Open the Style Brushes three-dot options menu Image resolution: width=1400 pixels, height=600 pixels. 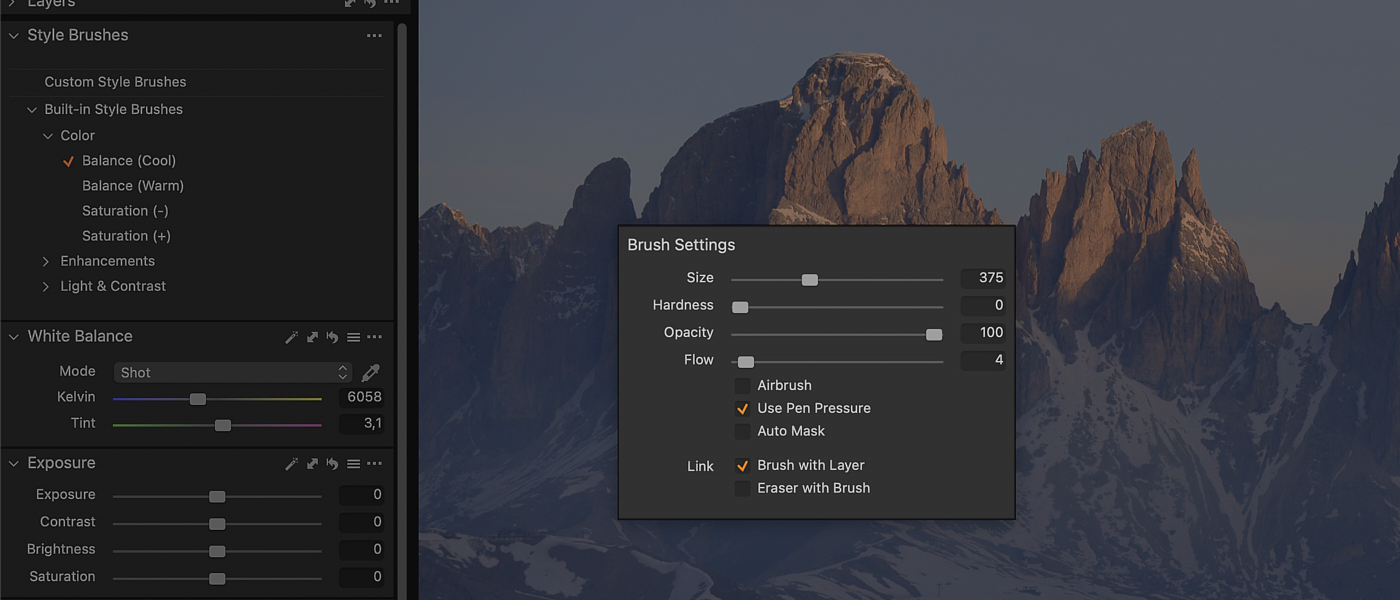[374, 36]
